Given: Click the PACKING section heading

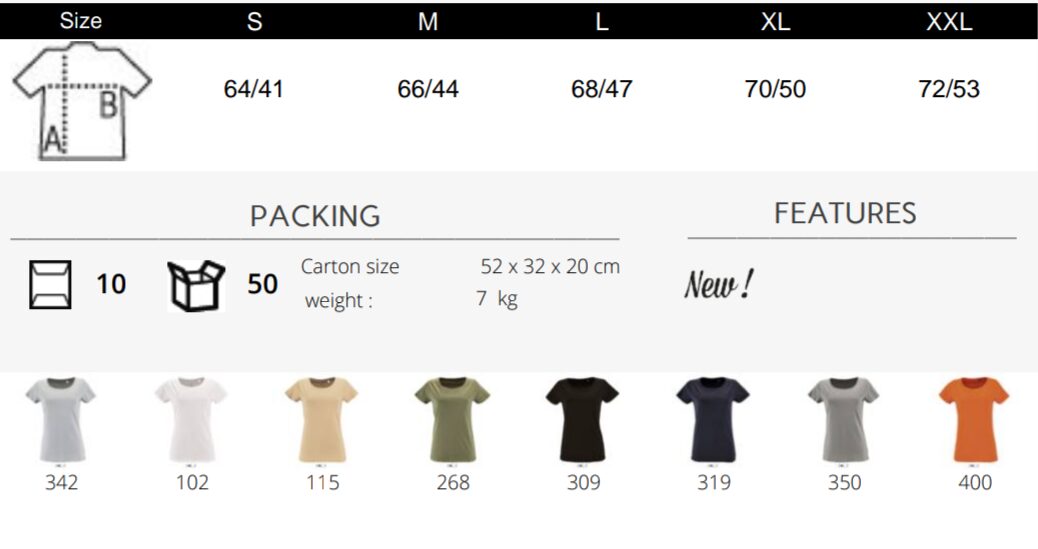Looking at the screenshot, I should point(315,216).
